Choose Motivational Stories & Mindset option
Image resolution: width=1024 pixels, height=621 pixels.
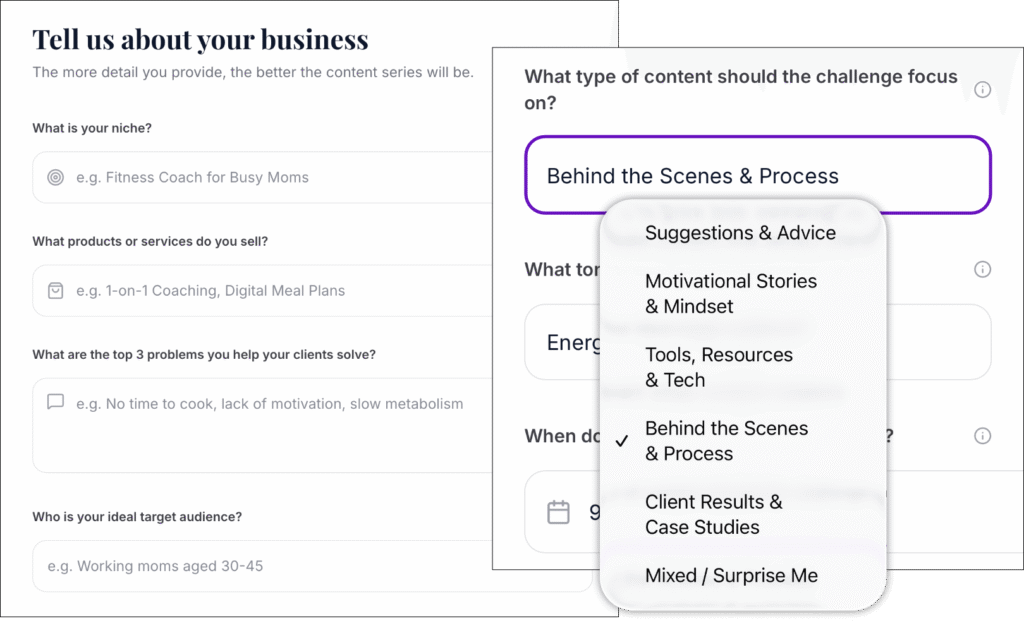[731, 294]
